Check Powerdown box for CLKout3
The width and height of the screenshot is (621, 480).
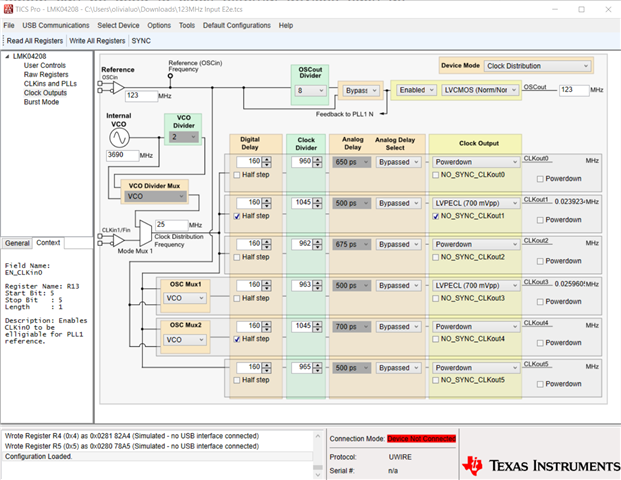tap(540, 302)
